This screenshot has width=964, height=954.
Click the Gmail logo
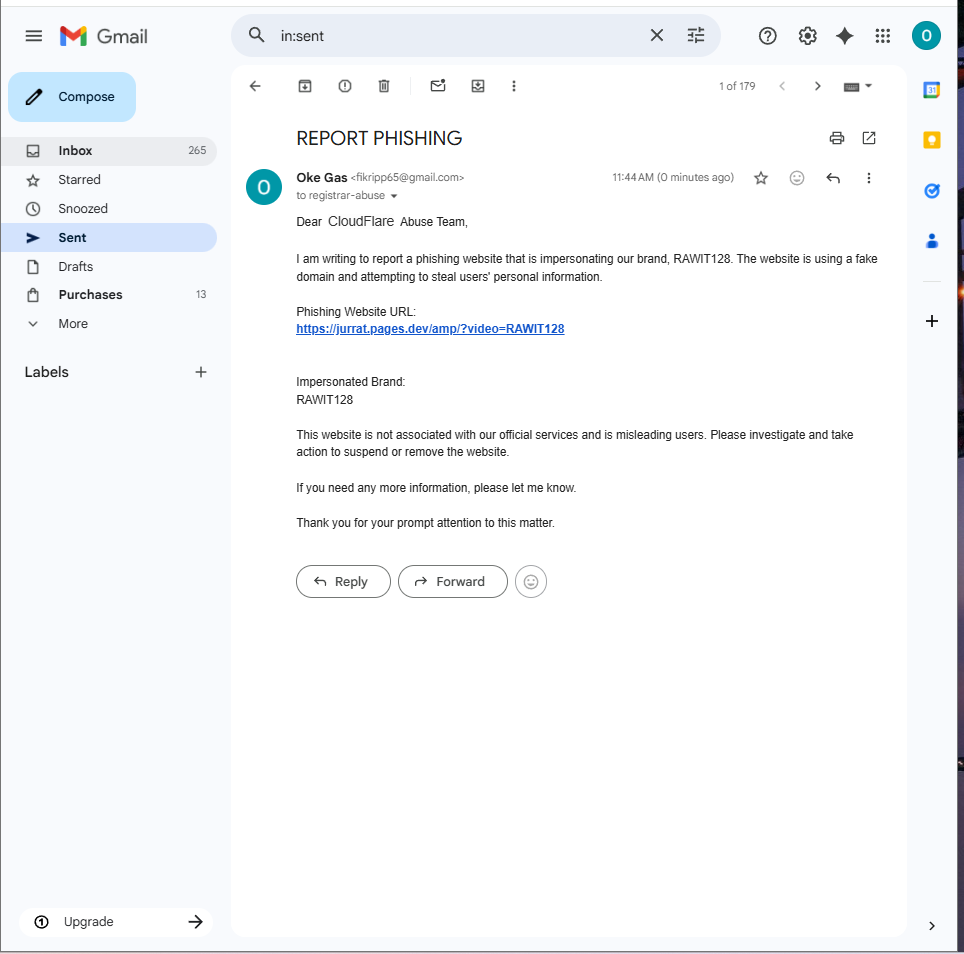coord(103,36)
